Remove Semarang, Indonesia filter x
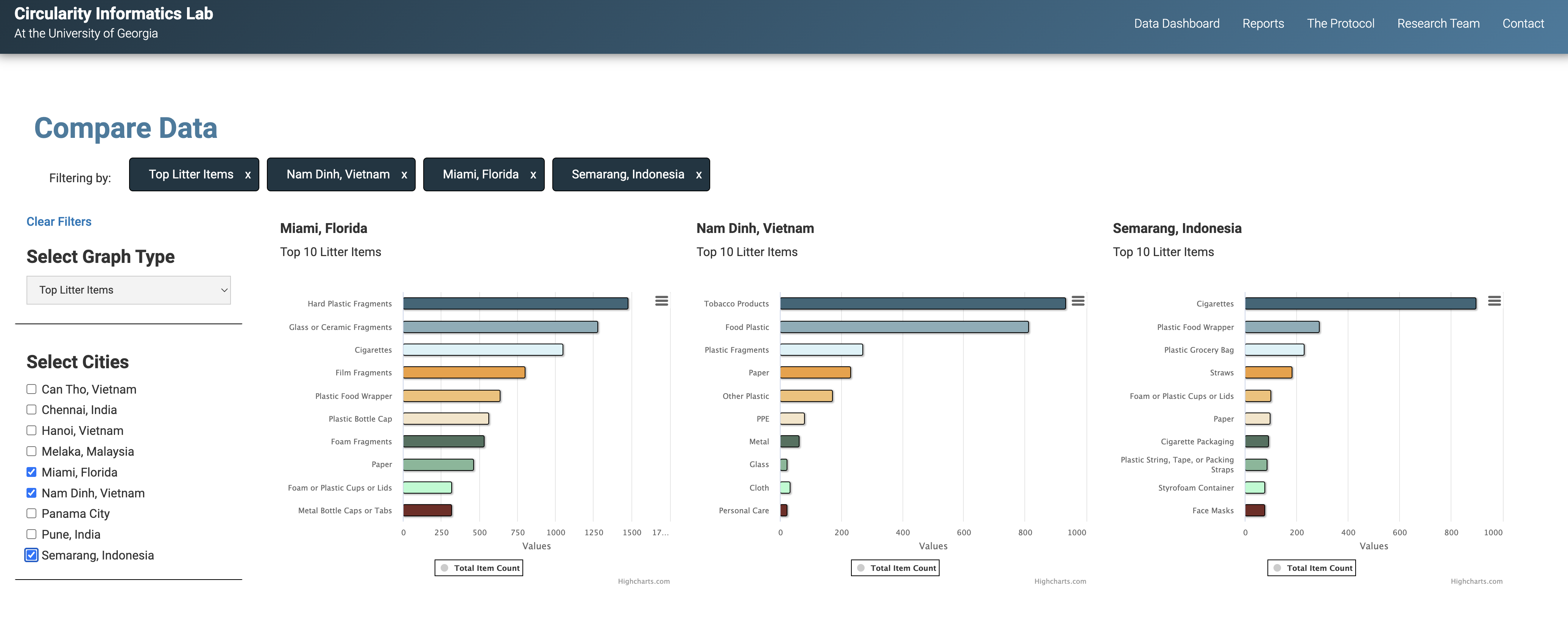 click(699, 175)
